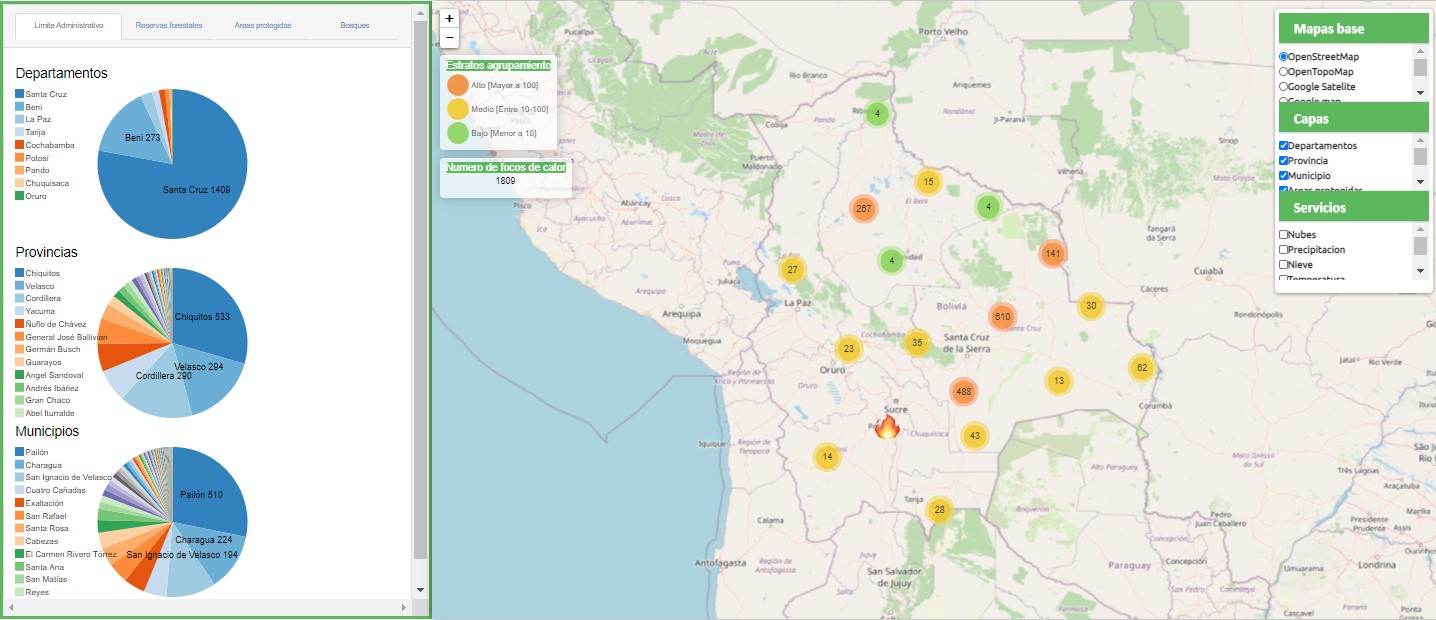
Task: Select Google Satelite base map
Action: 1284,87
